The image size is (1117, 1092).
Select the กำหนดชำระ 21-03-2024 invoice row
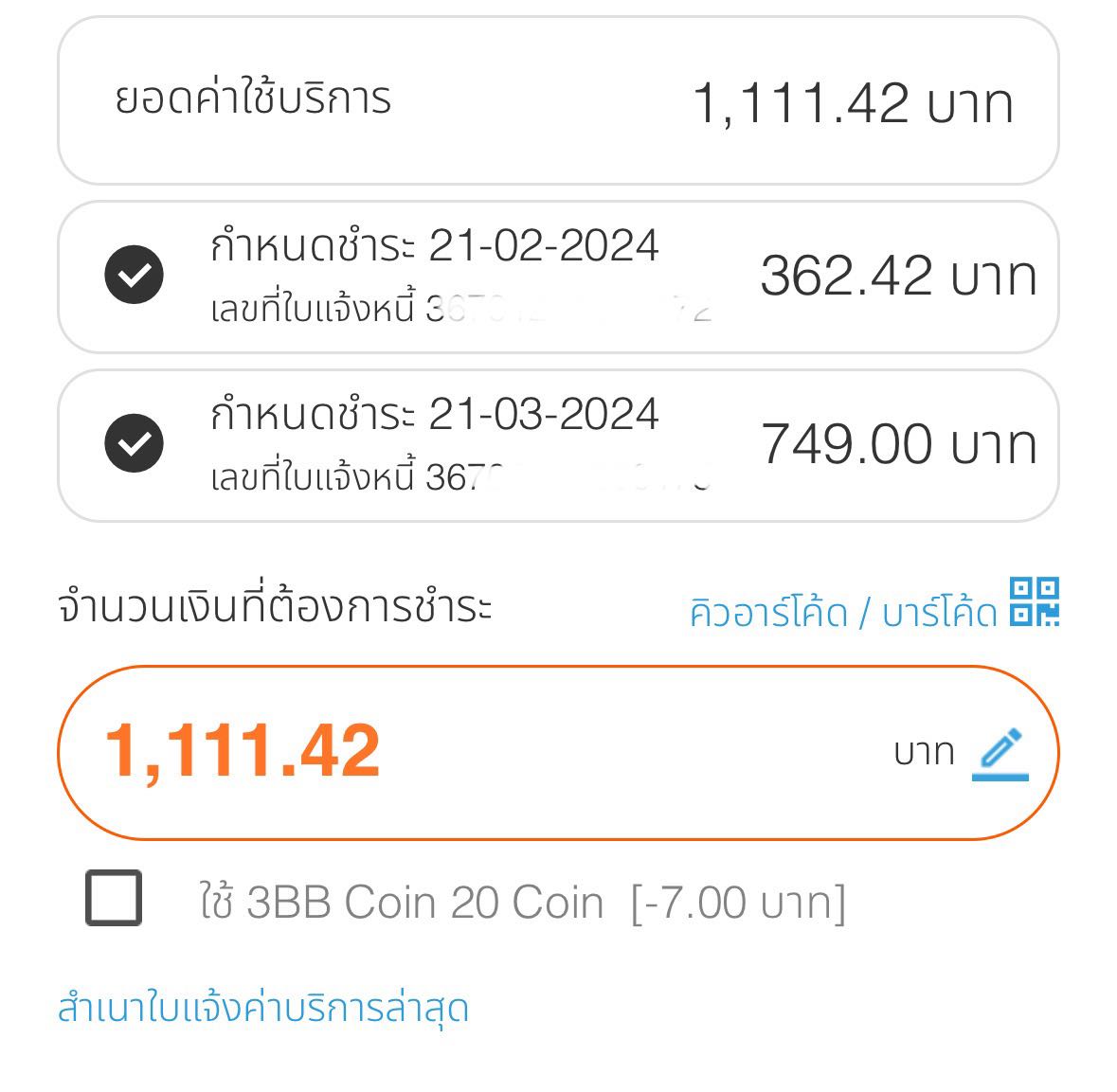point(558,445)
